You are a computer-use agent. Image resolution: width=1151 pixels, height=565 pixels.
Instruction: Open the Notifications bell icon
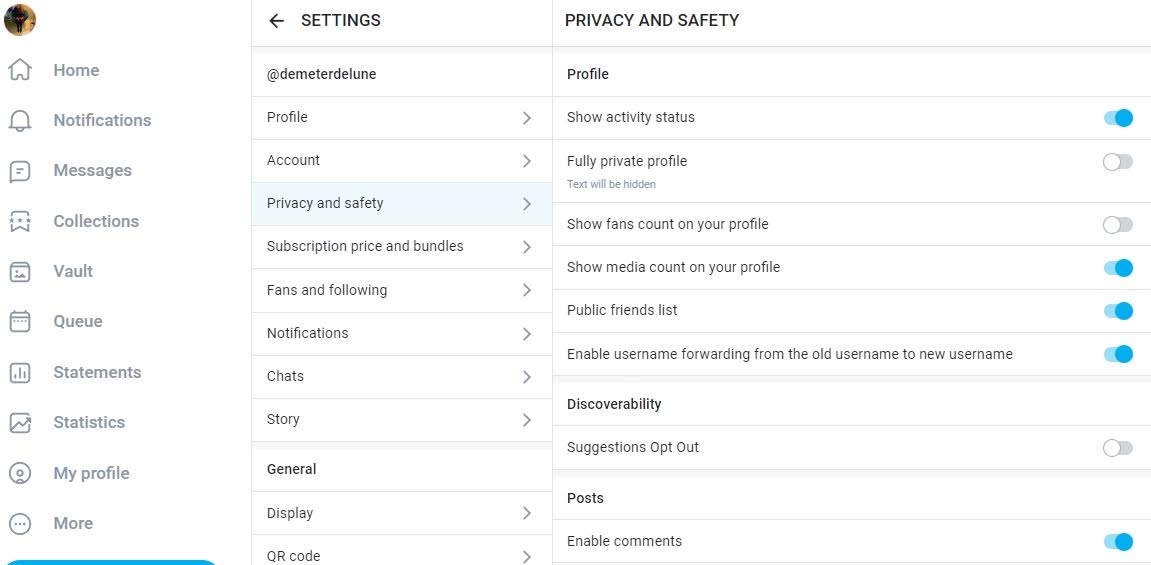click(x=20, y=120)
